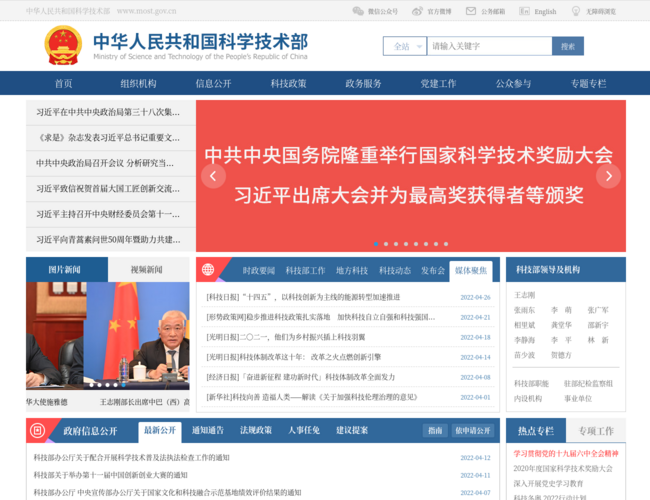Open article [科技日报]“十四五”，以科技创新为主线
This screenshot has width=650, height=500.
pos(303,297)
